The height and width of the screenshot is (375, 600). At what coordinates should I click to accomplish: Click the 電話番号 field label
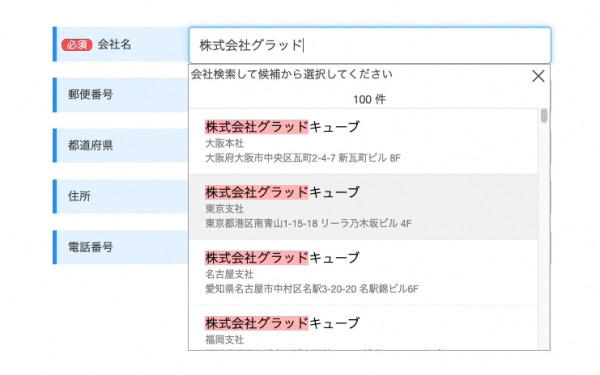tap(90, 247)
